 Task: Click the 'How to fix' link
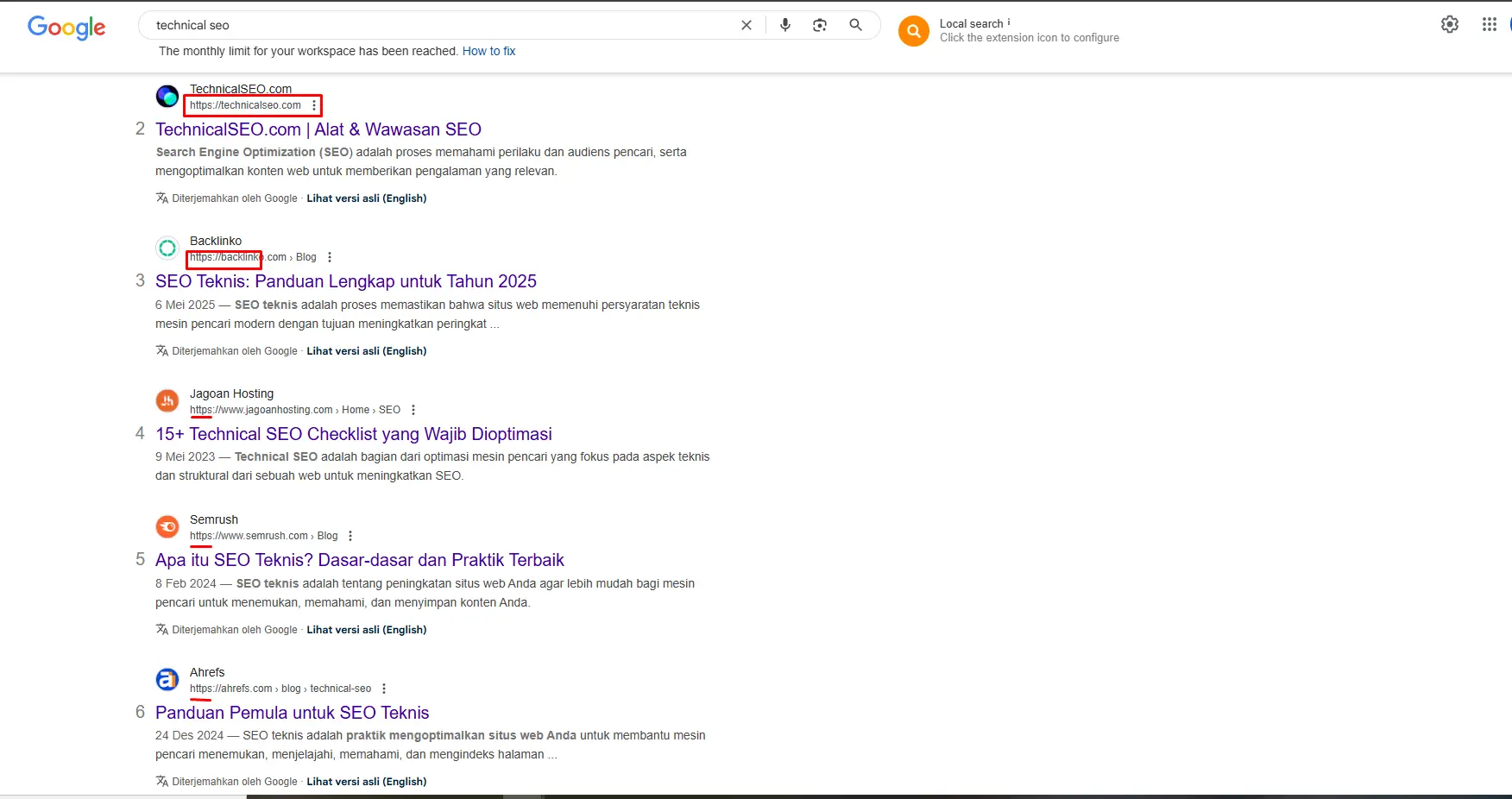488,51
